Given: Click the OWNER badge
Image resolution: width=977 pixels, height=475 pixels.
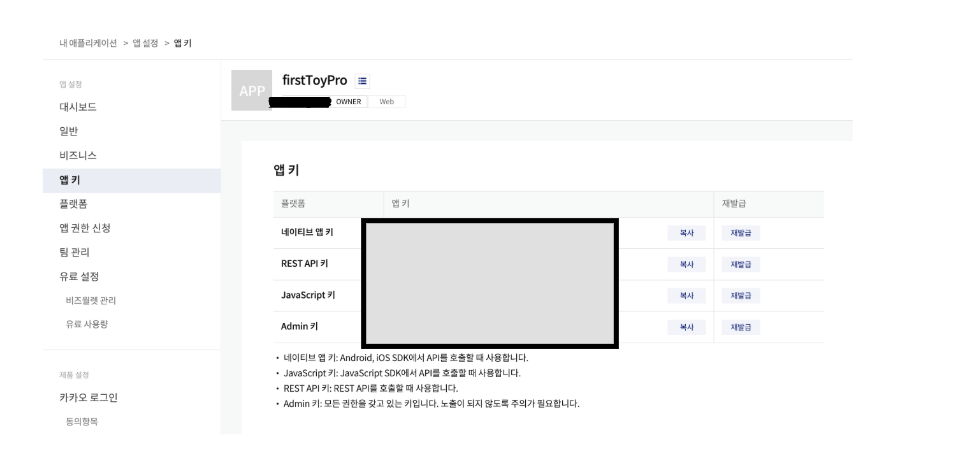Looking at the screenshot, I should tap(348, 102).
